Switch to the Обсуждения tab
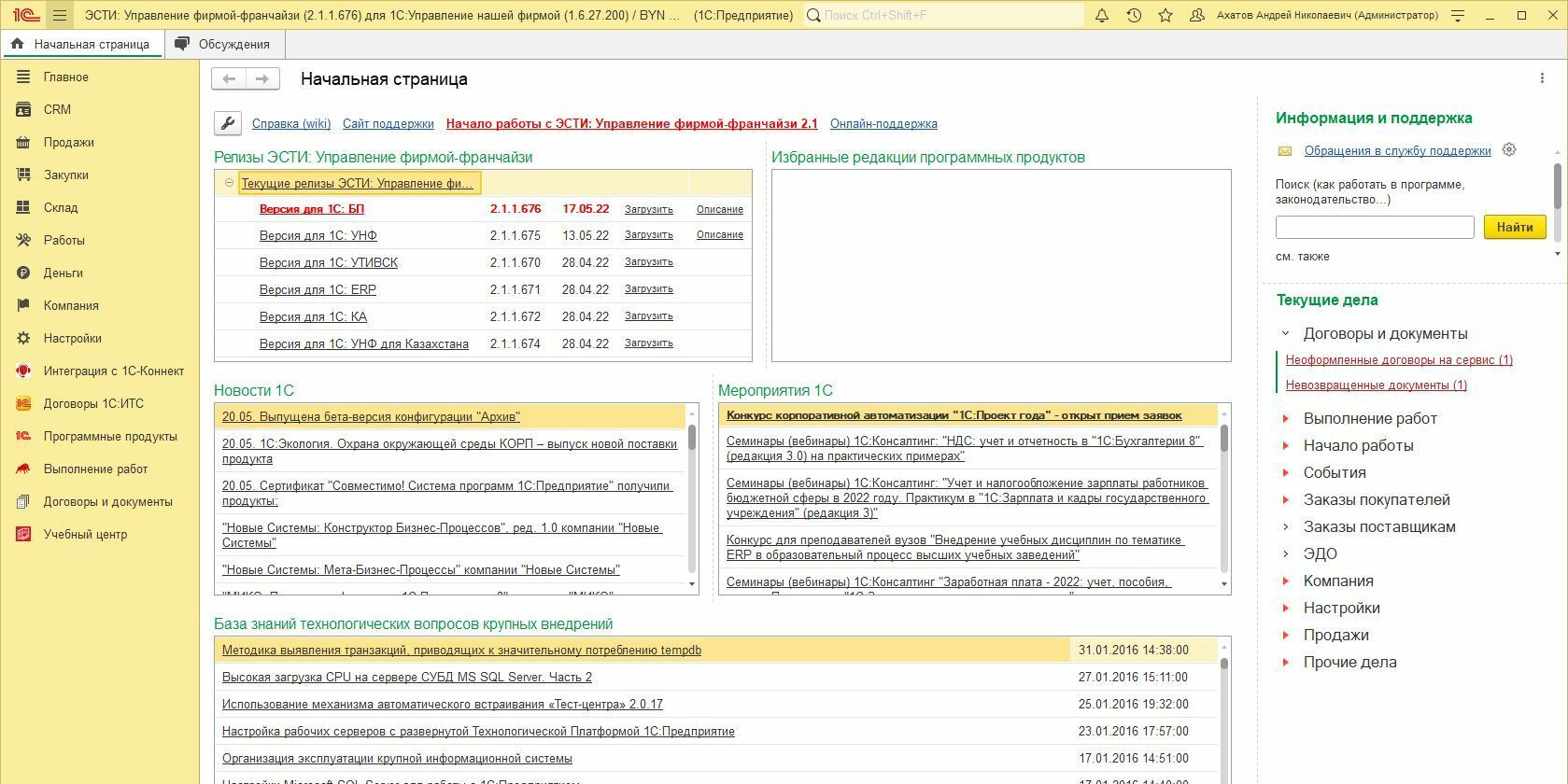 coord(225,44)
